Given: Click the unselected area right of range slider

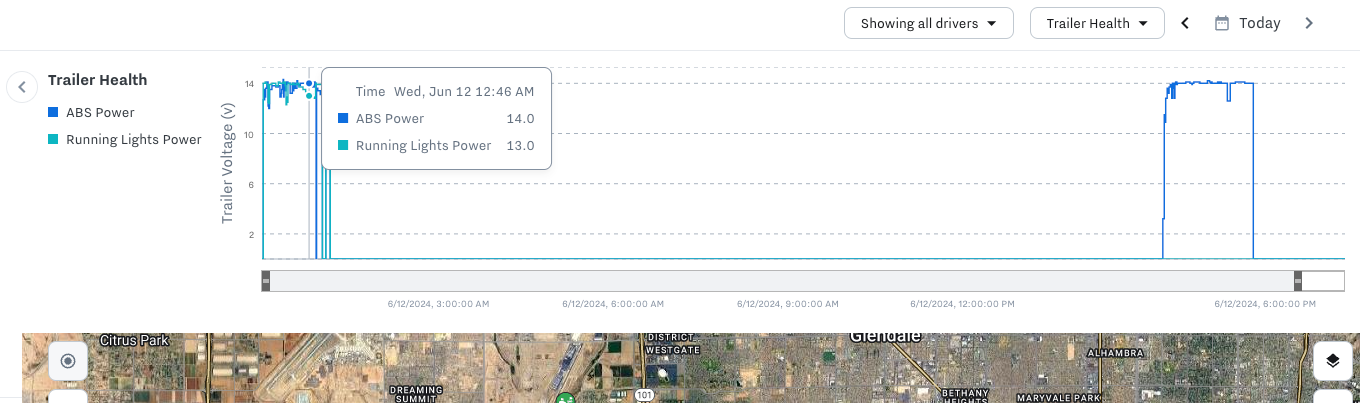Looking at the screenshot, I should [x=1323, y=281].
